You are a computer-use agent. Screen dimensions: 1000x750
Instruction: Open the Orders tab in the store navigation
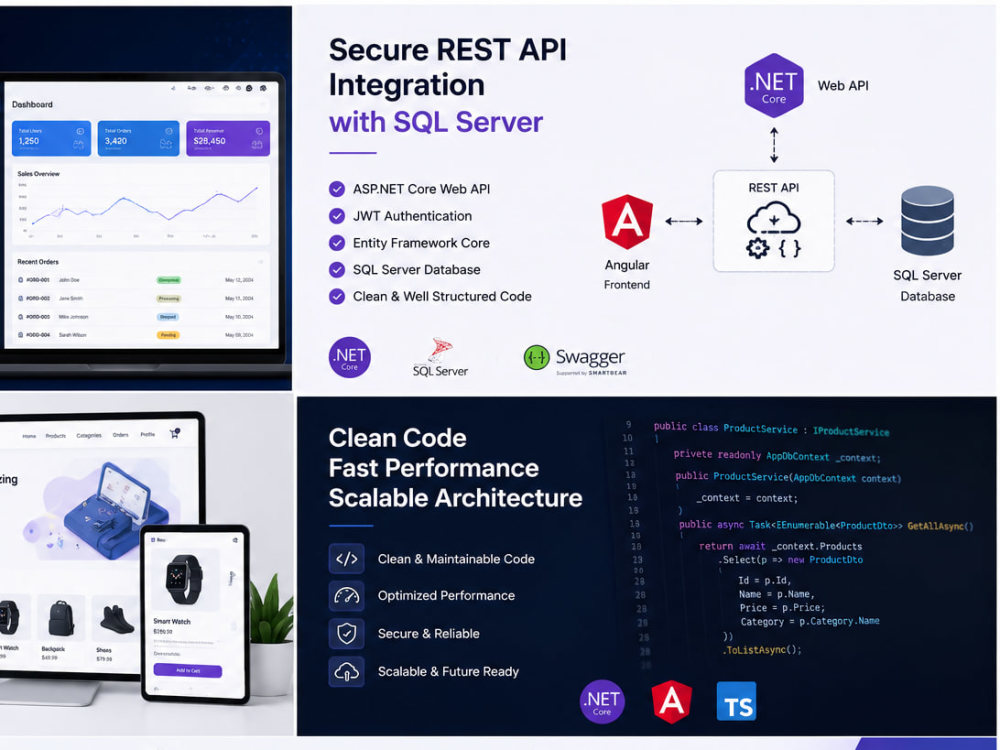point(121,435)
